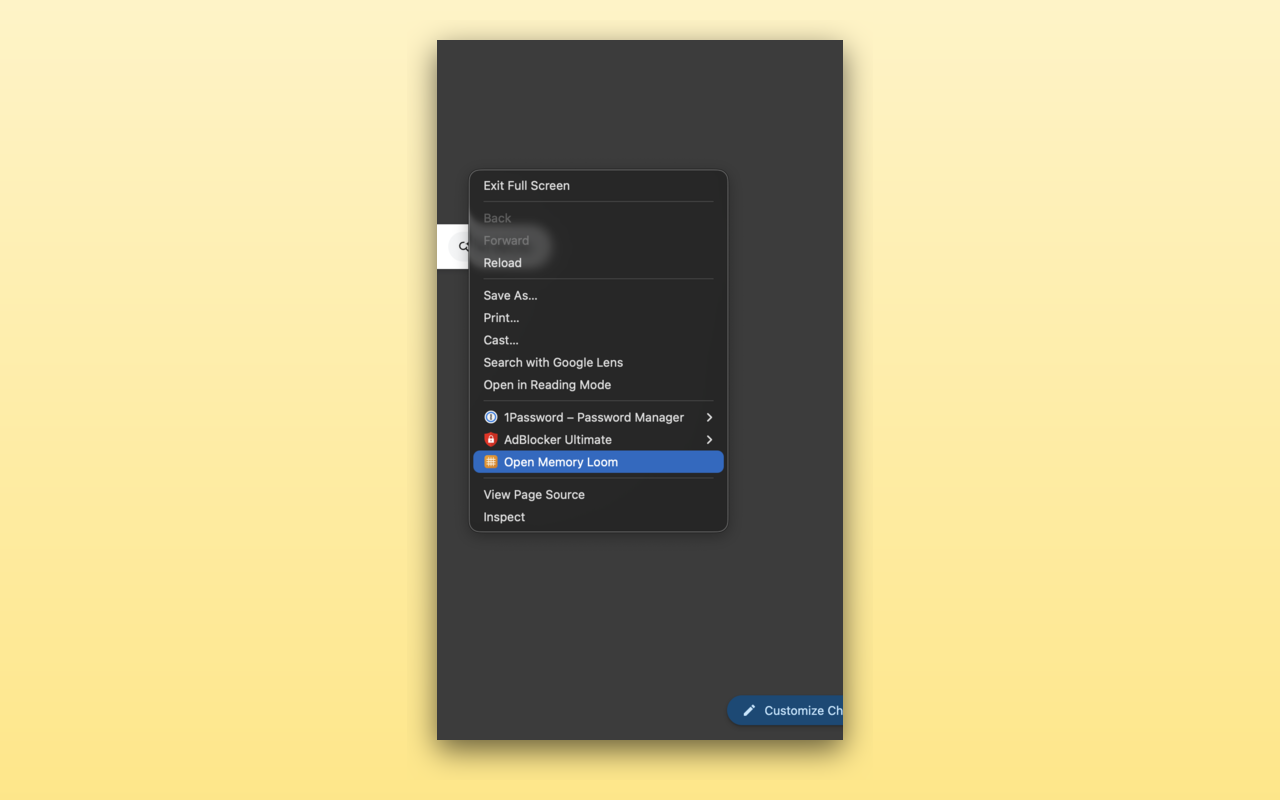Click the 1Password extension icon
The height and width of the screenshot is (800, 1280).
[x=490, y=417]
